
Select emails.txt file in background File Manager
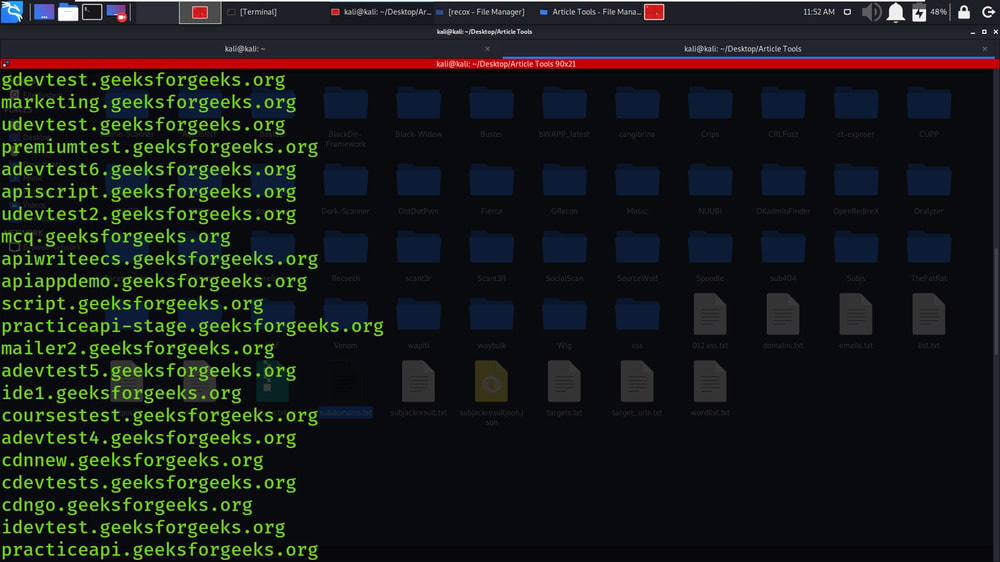tap(855, 321)
